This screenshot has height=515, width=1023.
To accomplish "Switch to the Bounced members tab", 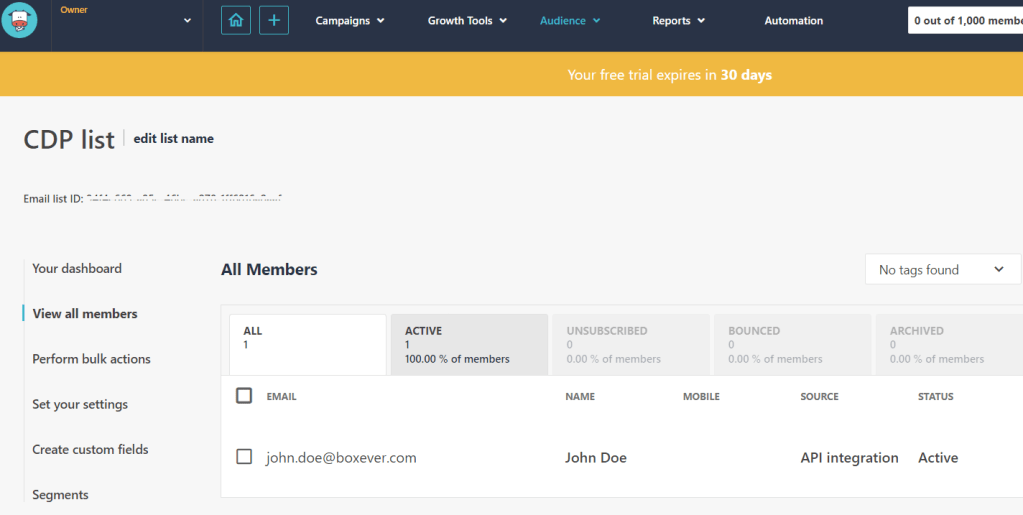I will click(791, 344).
